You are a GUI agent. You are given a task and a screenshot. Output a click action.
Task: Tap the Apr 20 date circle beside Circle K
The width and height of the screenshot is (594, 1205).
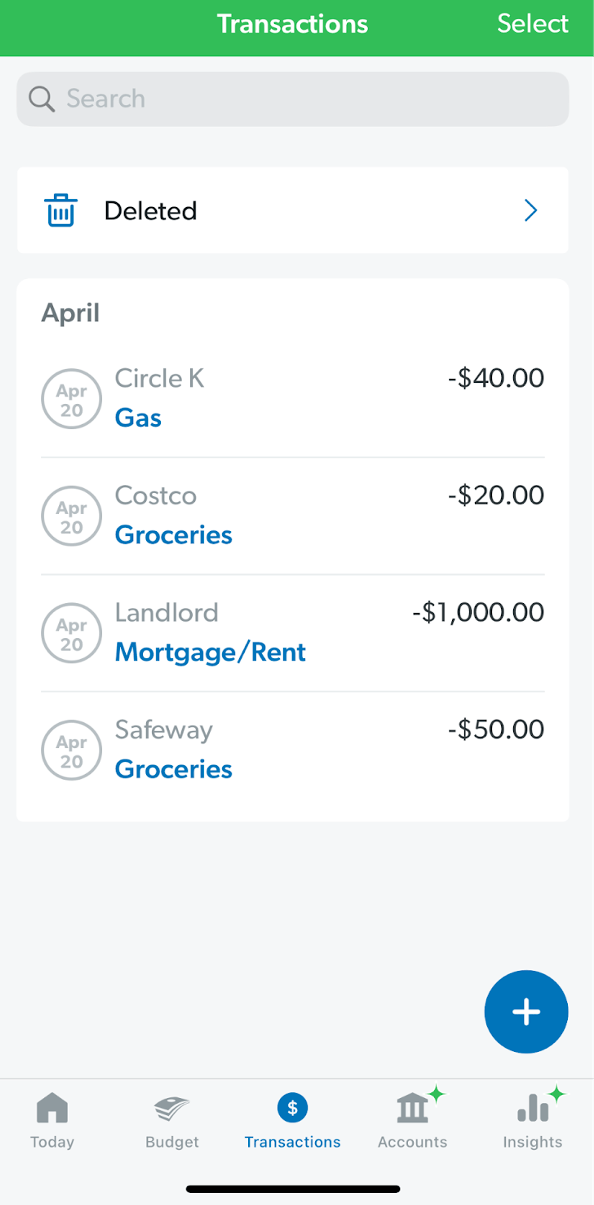[71, 398]
